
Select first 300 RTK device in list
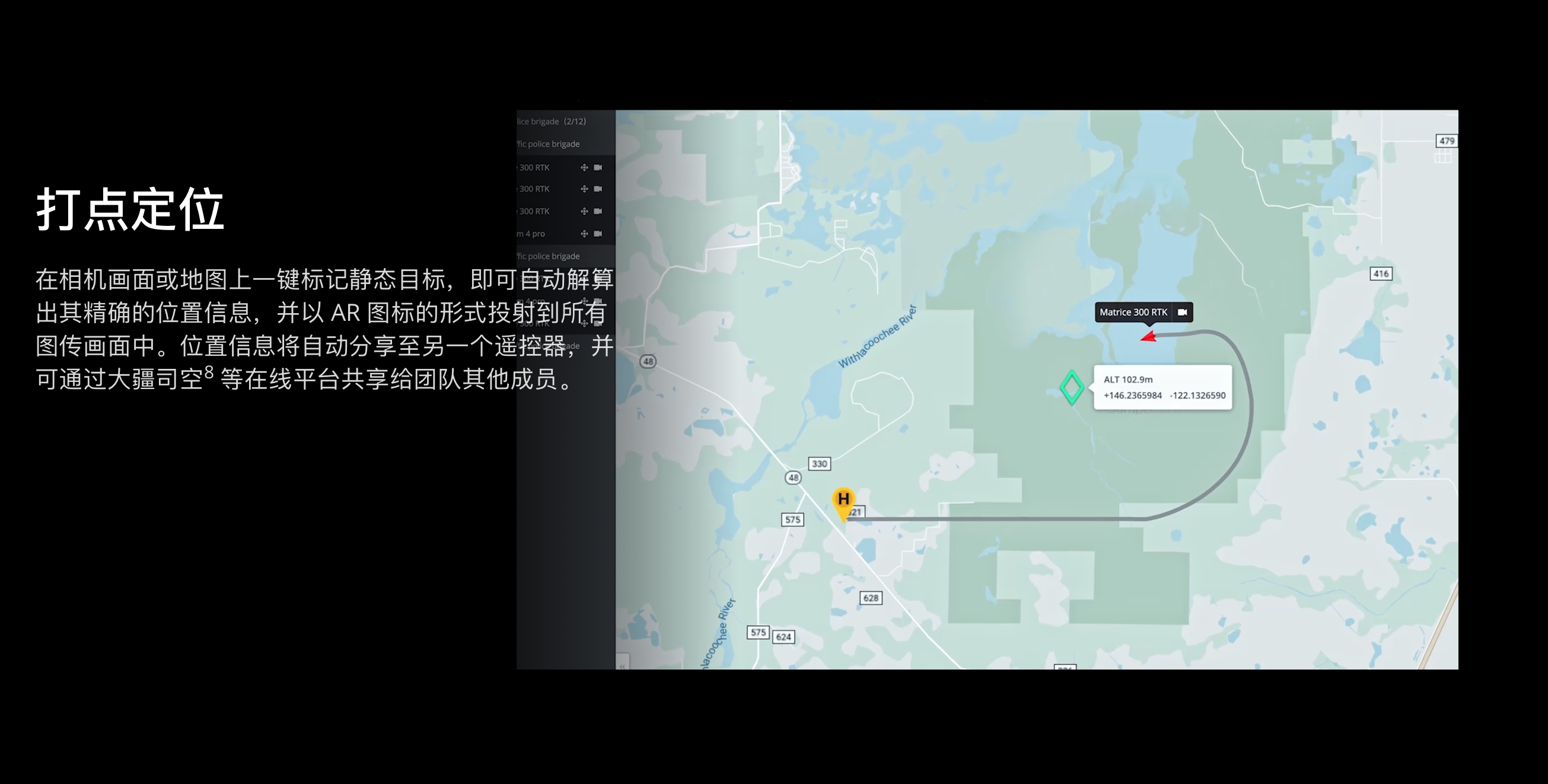[534, 168]
